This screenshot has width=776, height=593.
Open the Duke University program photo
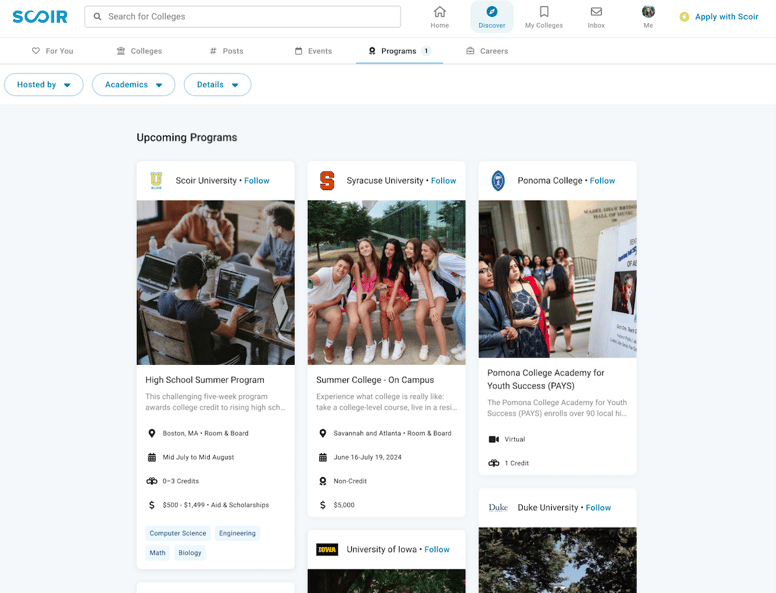pyautogui.click(x=558, y=560)
